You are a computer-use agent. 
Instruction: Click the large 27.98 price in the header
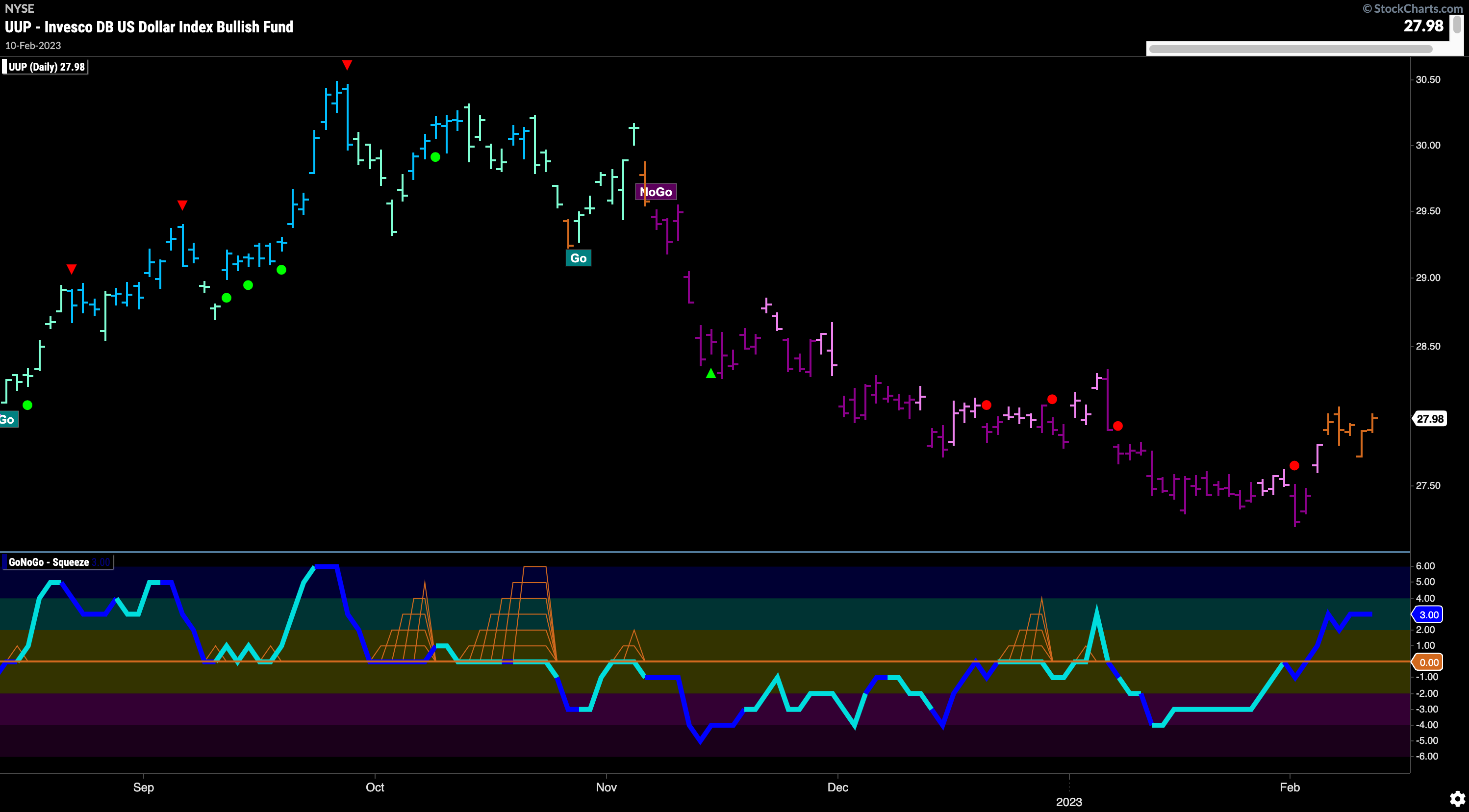click(1423, 25)
